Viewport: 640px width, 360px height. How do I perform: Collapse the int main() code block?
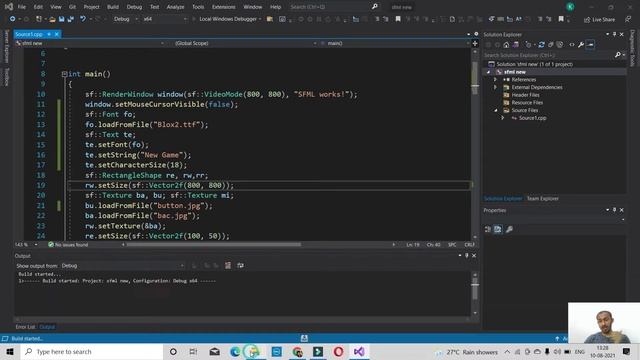[x=64, y=74]
